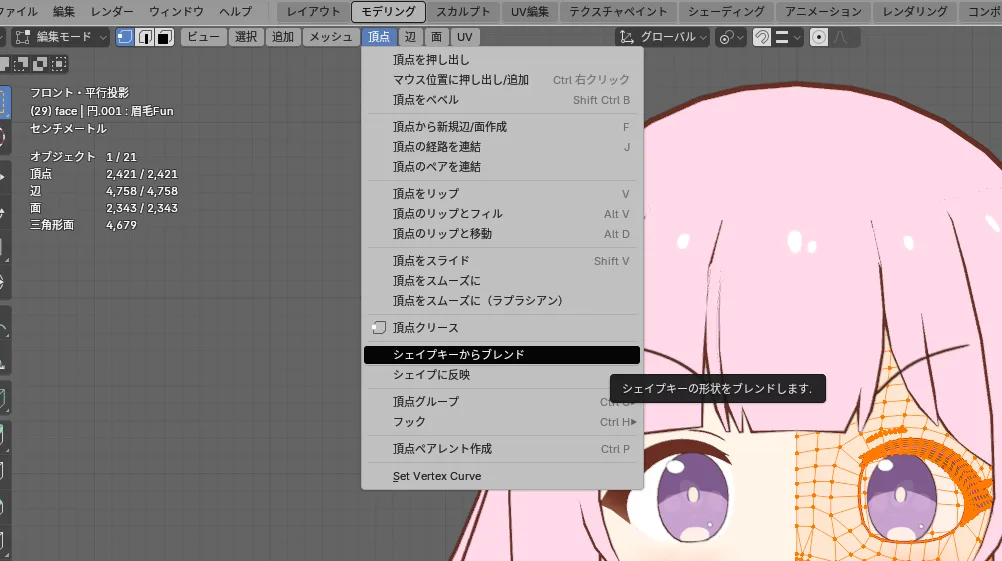
Task: Switch to face select mode icon
Action: (x=164, y=37)
